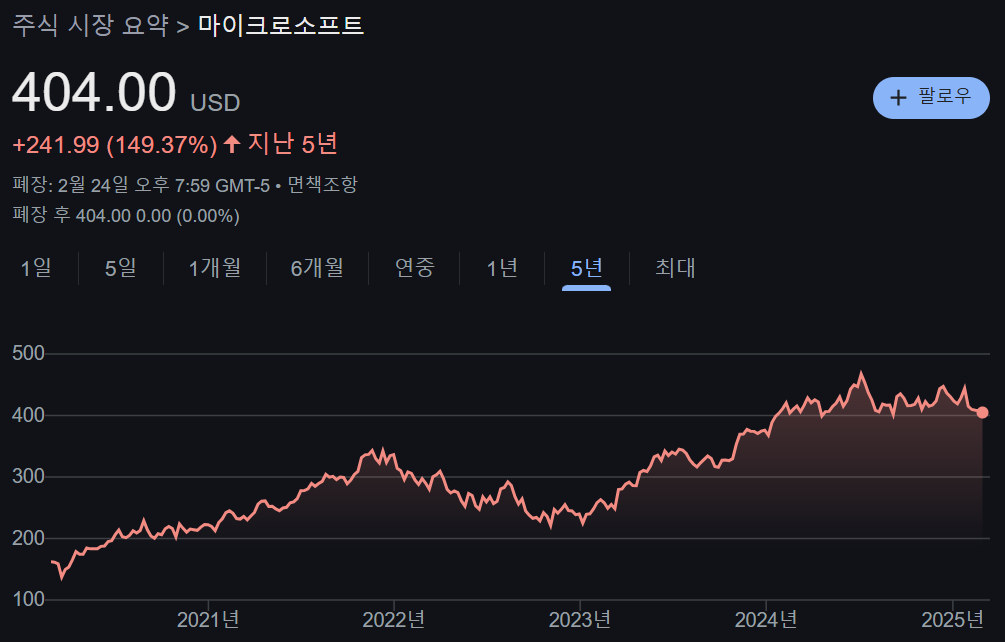Click the 2025년 x-axis label
The width and height of the screenshot is (1005, 642).
pos(952,620)
